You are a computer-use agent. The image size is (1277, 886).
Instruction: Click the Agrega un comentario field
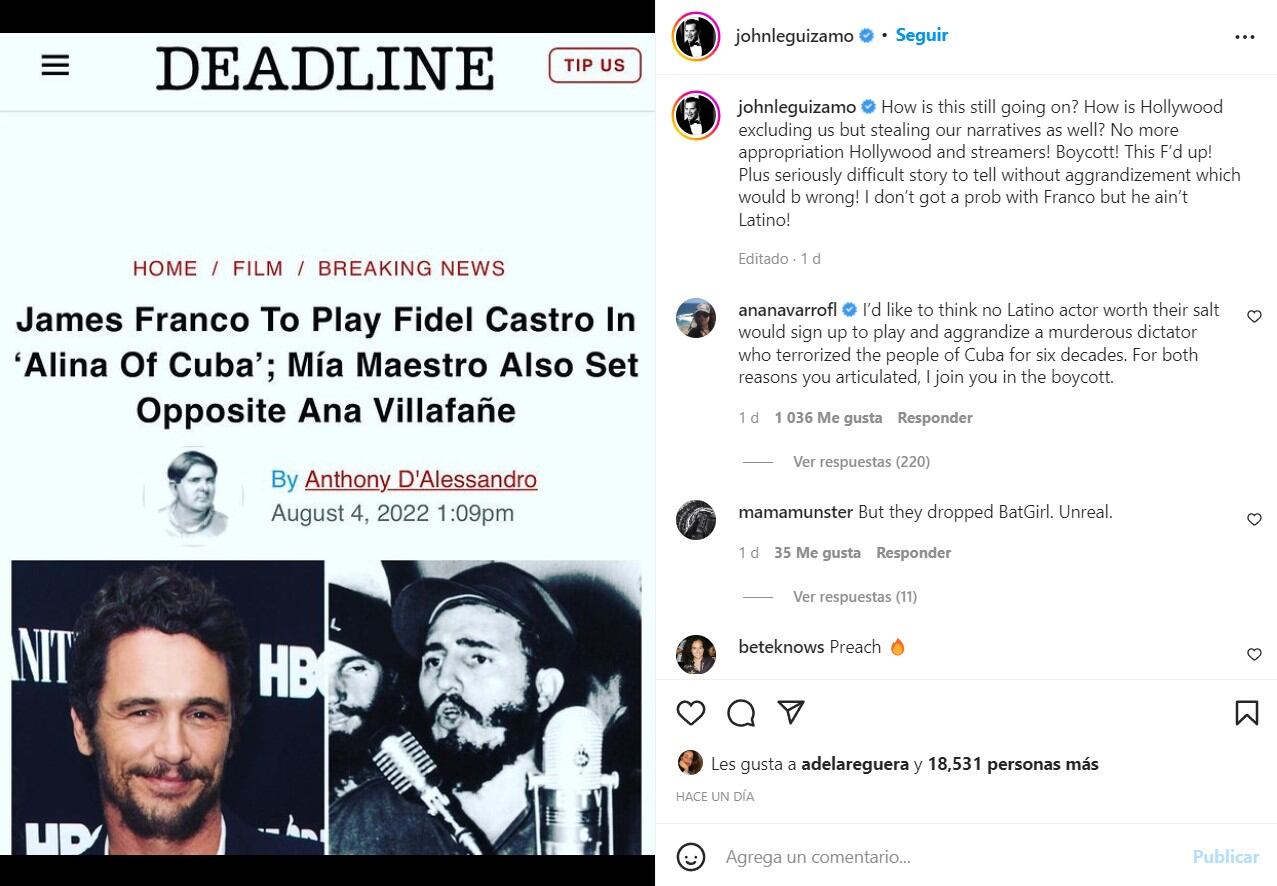pyautogui.click(x=950, y=857)
